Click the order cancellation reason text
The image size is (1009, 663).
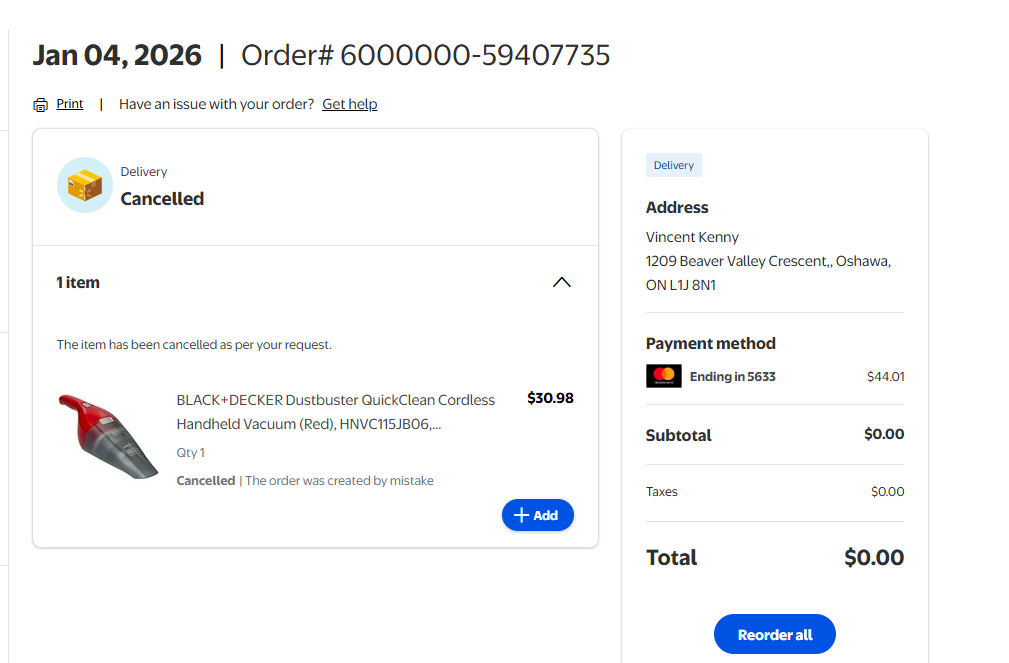coord(339,481)
